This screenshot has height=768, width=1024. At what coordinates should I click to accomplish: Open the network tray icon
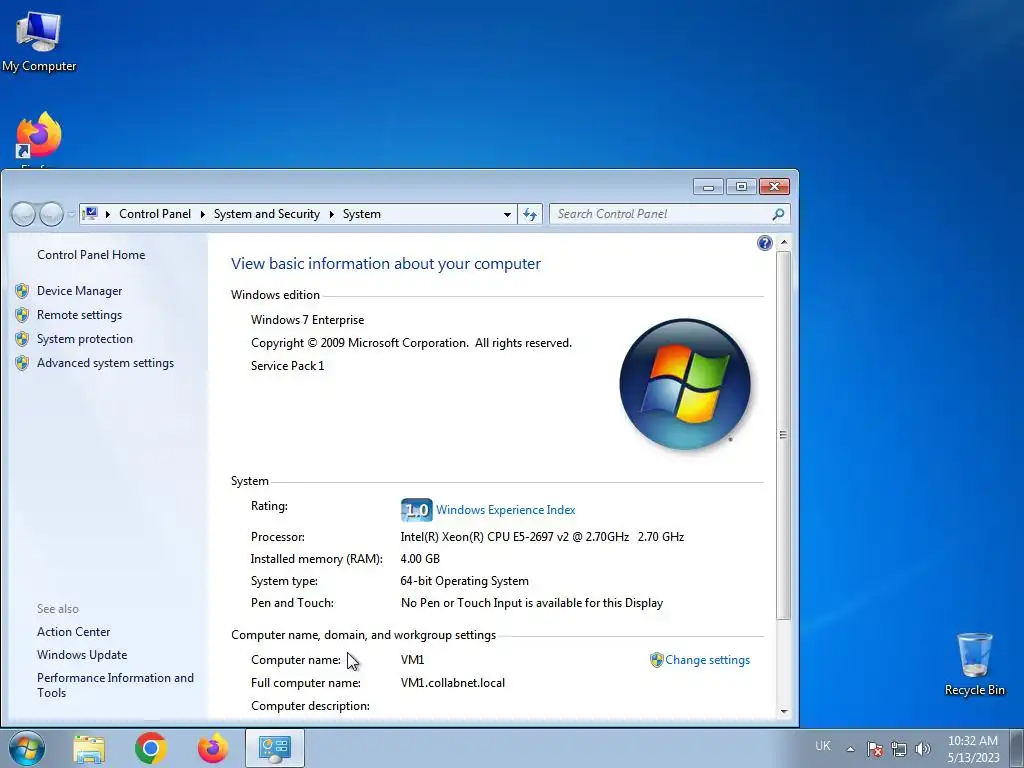tap(899, 749)
